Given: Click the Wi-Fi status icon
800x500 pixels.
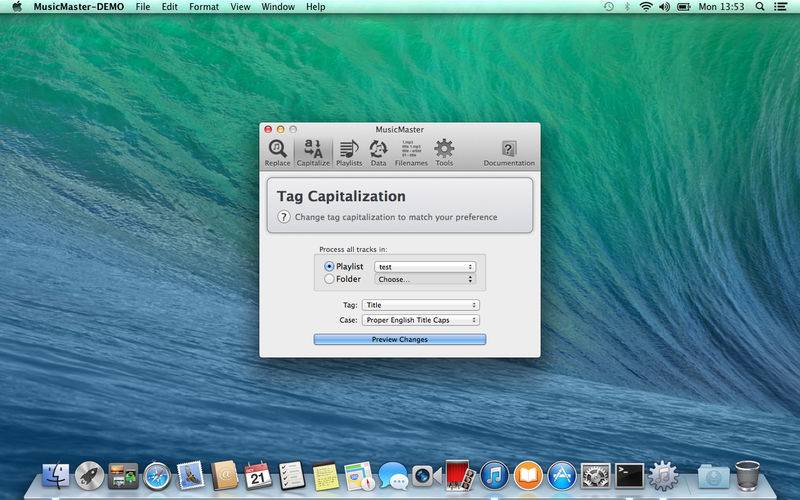Looking at the screenshot, I should pyautogui.click(x=646, y=7).
